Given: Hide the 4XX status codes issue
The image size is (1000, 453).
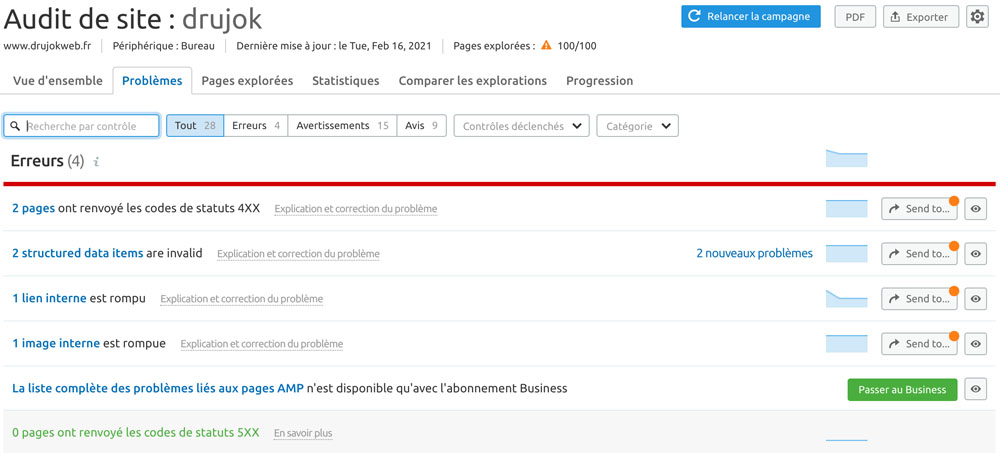Looking at the screenshot, I should [976, 209].
